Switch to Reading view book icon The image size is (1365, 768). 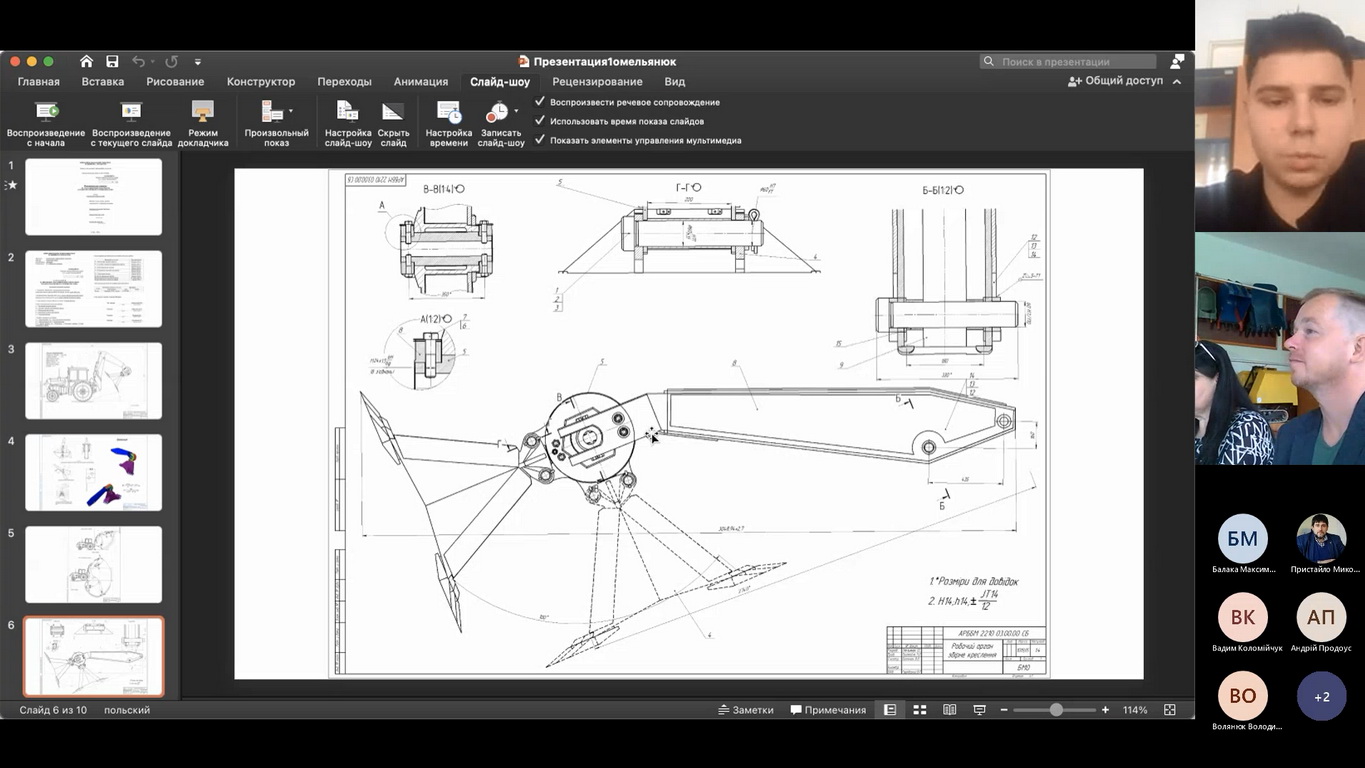pyautogui.click(x=950, y=710)
